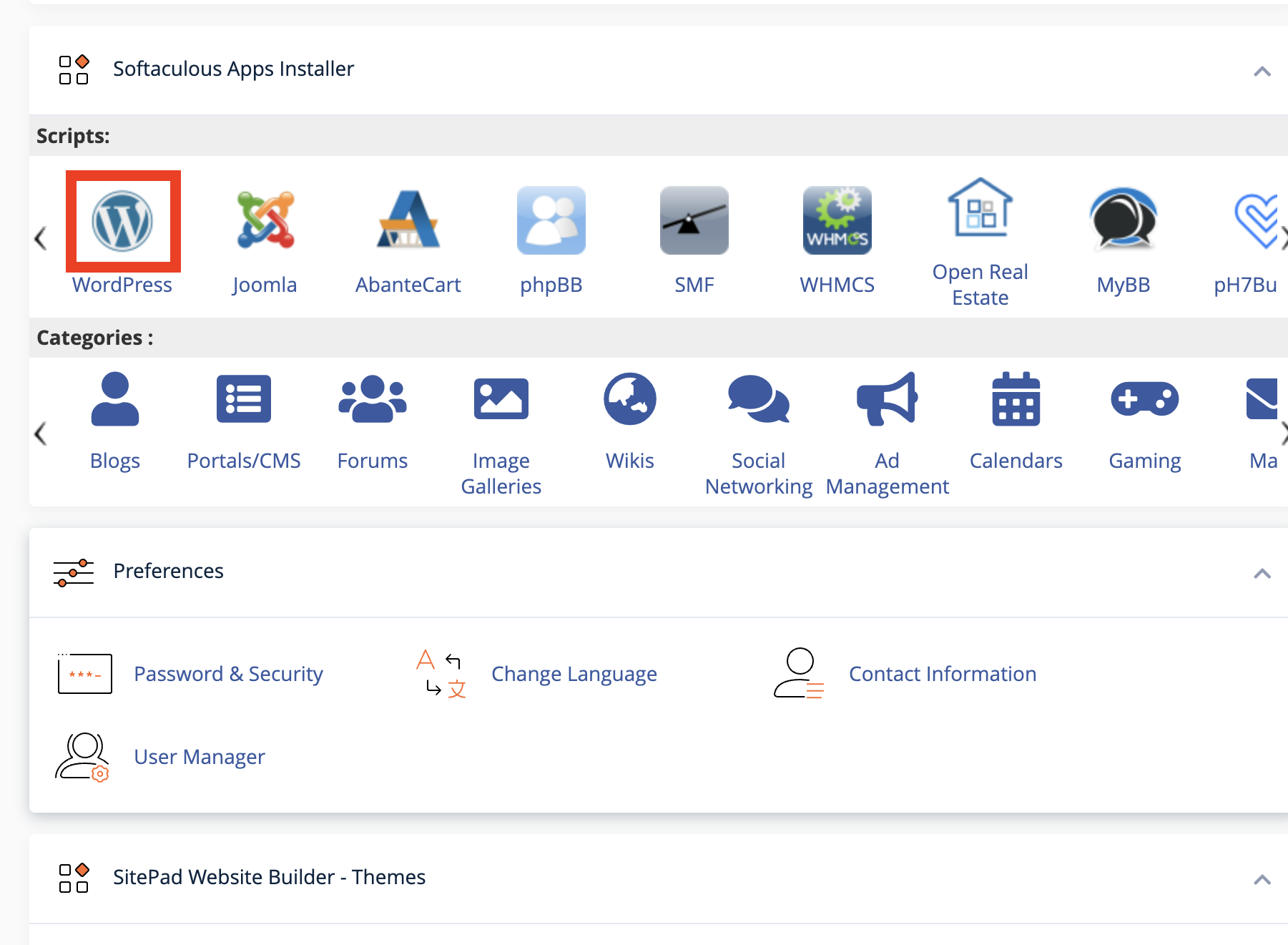Viewport: 1288px width, 945px height.
Task: Click the Contact Information person icon
Action: [x=799, y=672]
